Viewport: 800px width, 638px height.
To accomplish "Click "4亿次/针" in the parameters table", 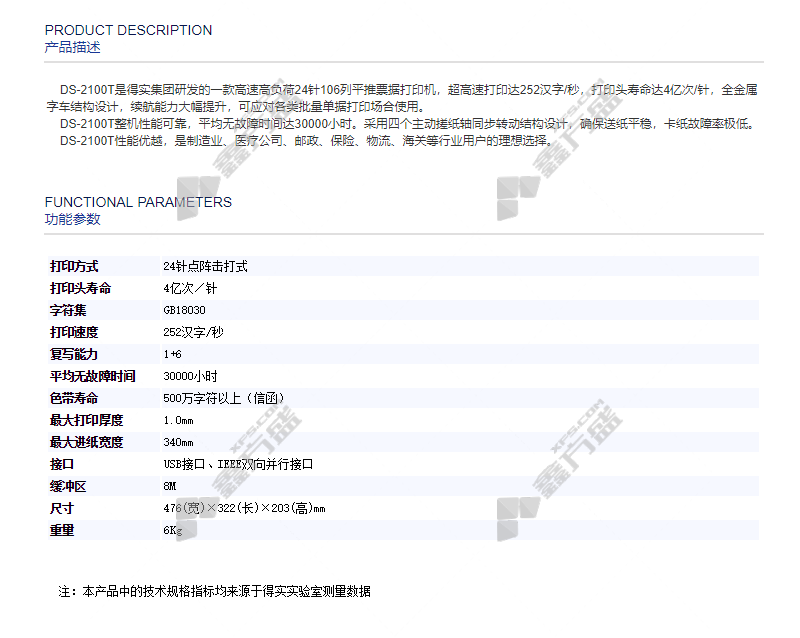I will (190, 288).
